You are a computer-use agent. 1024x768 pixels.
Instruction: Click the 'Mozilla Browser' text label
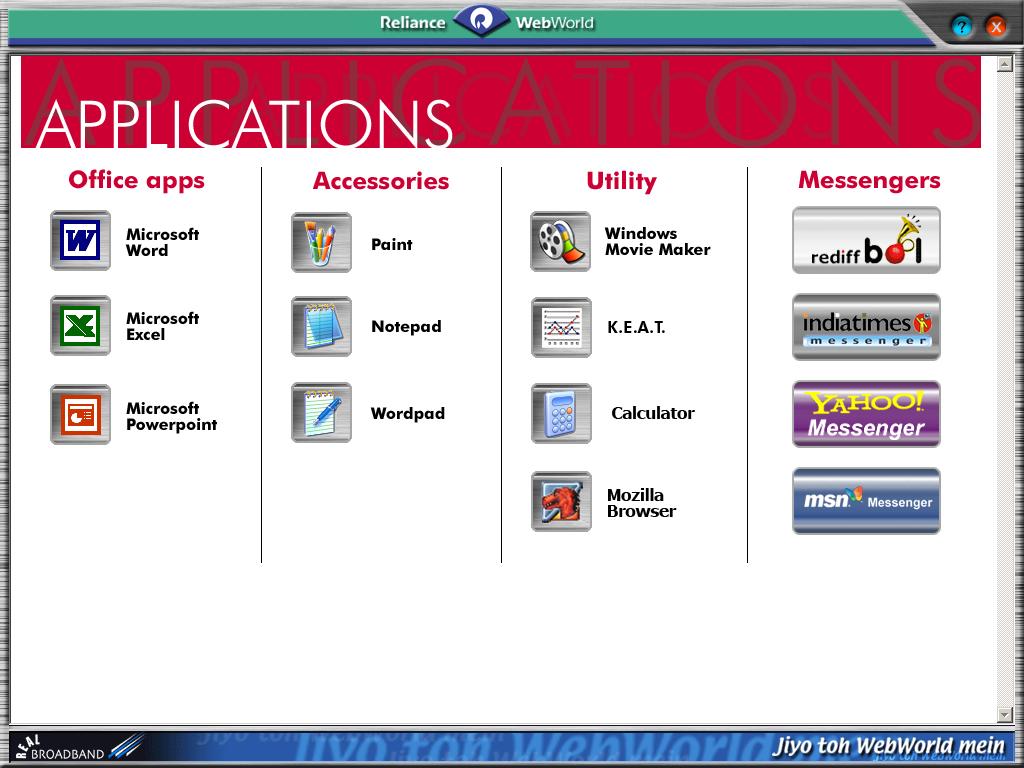coord(641,503)
